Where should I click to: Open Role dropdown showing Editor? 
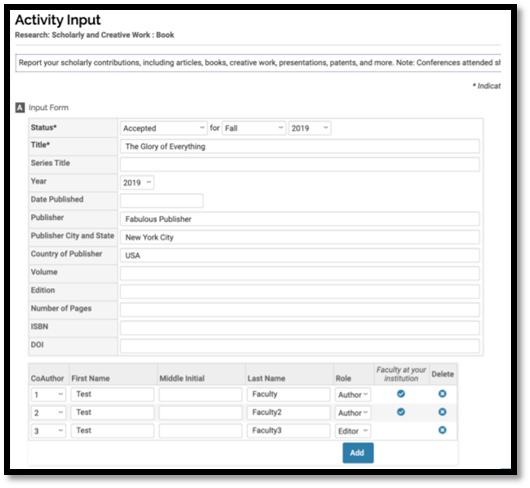click(x=353, y=431)
